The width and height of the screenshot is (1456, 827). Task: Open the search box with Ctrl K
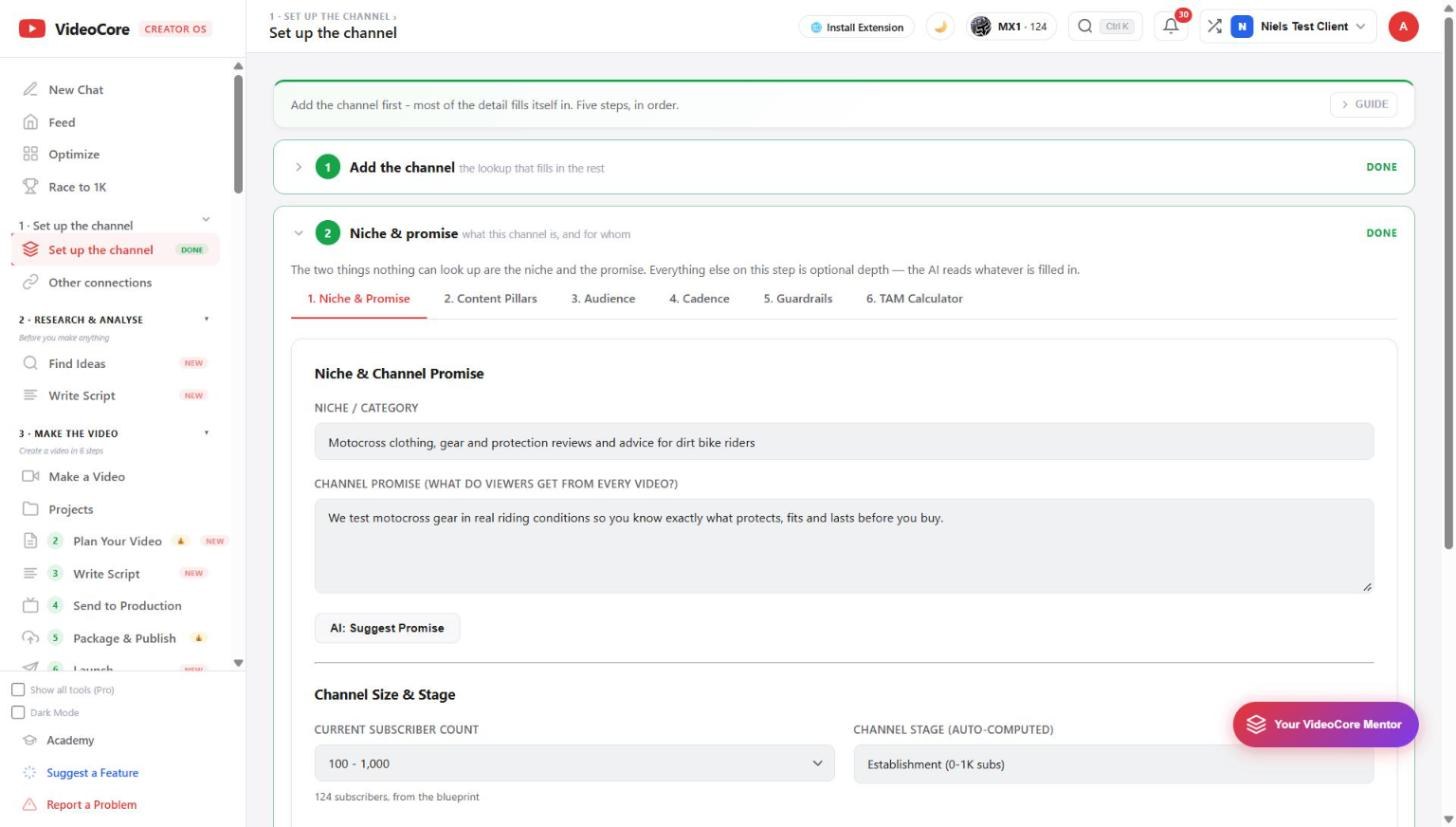(x=1105, y=27)
